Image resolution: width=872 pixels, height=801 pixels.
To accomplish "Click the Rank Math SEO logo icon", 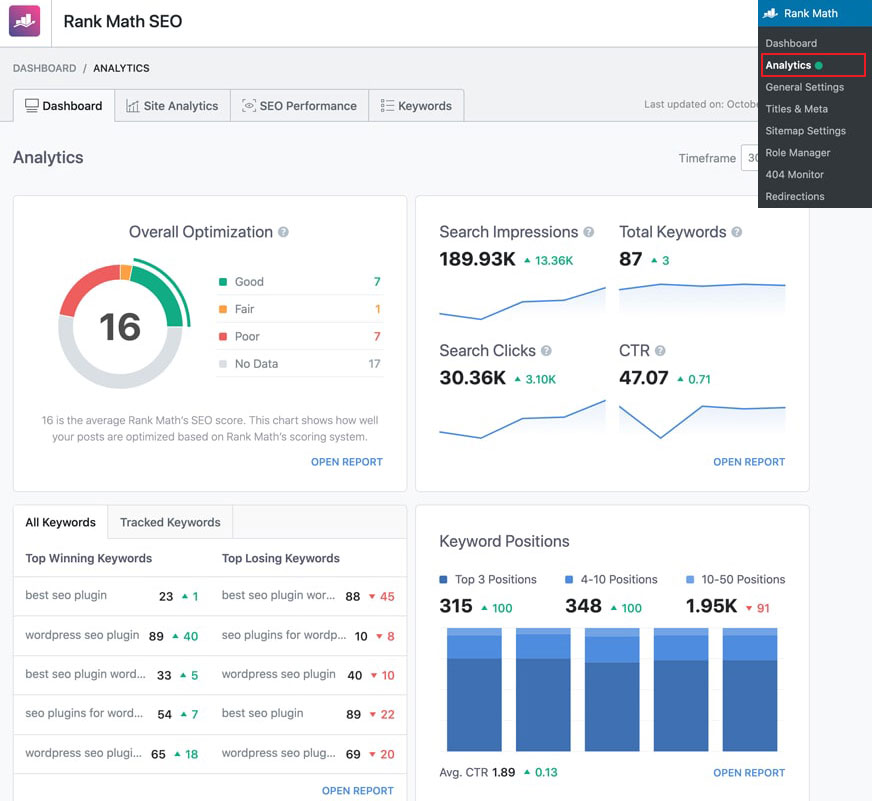I will coord(24,21).
